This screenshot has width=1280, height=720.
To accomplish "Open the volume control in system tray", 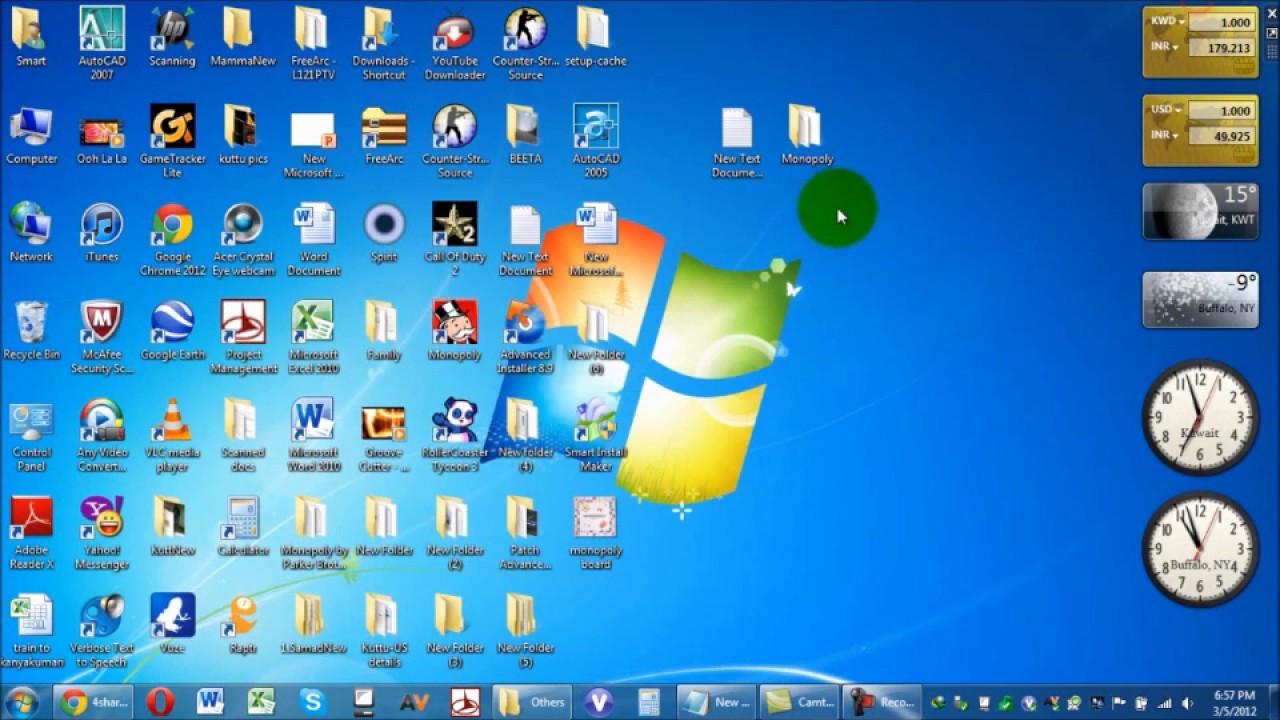I will (1186, 703).
